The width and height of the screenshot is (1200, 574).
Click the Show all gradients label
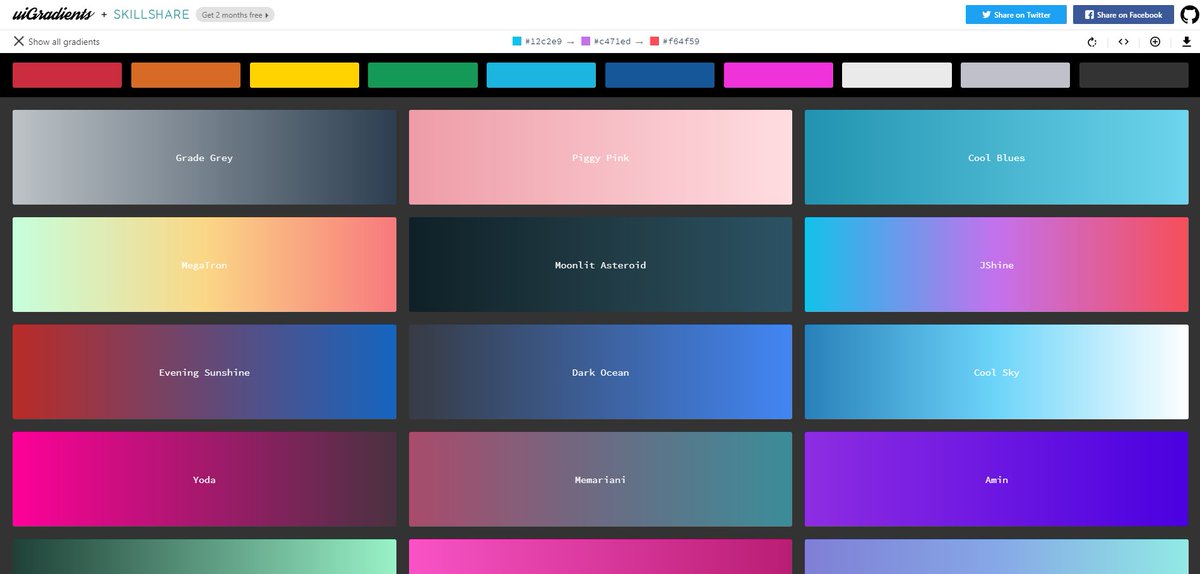point(64,42)
